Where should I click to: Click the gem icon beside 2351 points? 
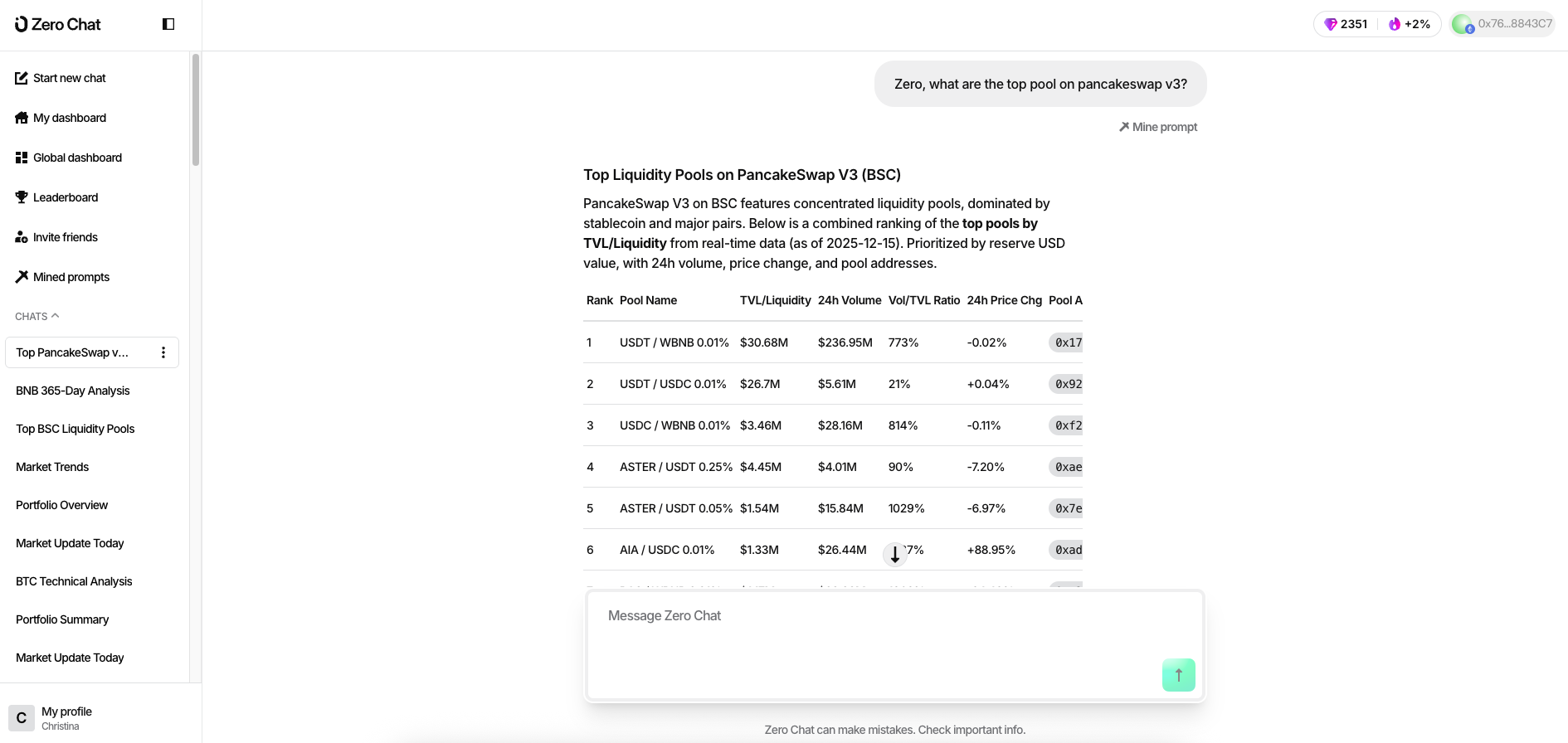click(x=1332, y=24)
